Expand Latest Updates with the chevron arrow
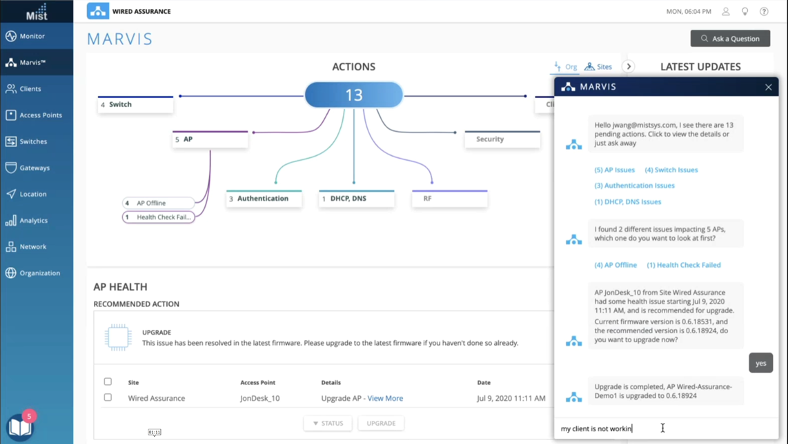 point(629,67)
